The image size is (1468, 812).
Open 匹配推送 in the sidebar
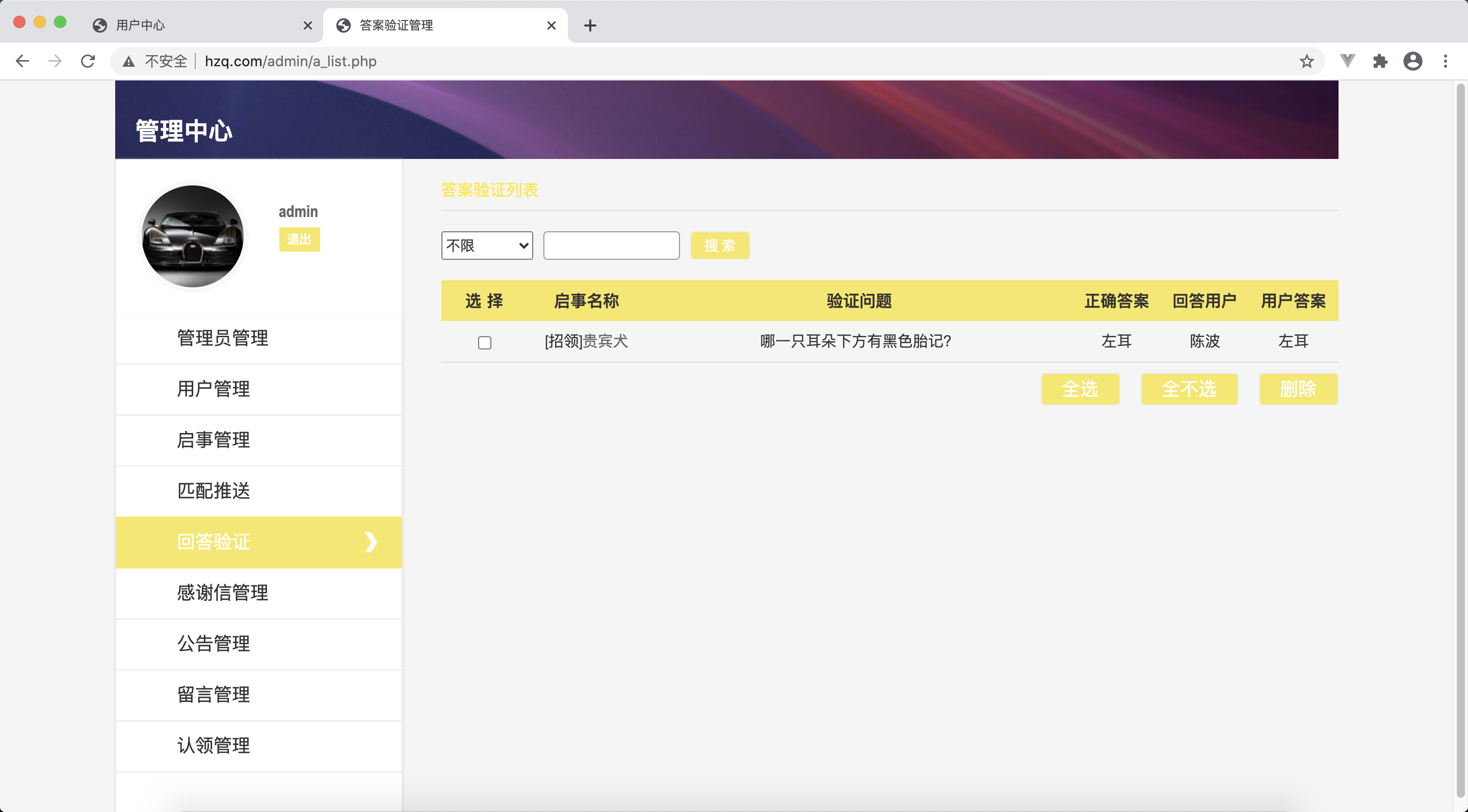pyautogui.click(x=259, y=491)
